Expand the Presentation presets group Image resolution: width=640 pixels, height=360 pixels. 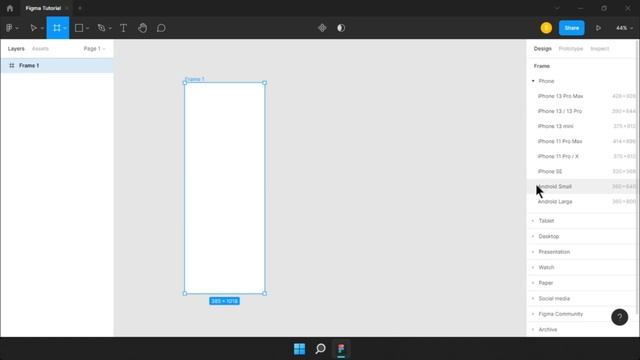(x=533, y=252)
